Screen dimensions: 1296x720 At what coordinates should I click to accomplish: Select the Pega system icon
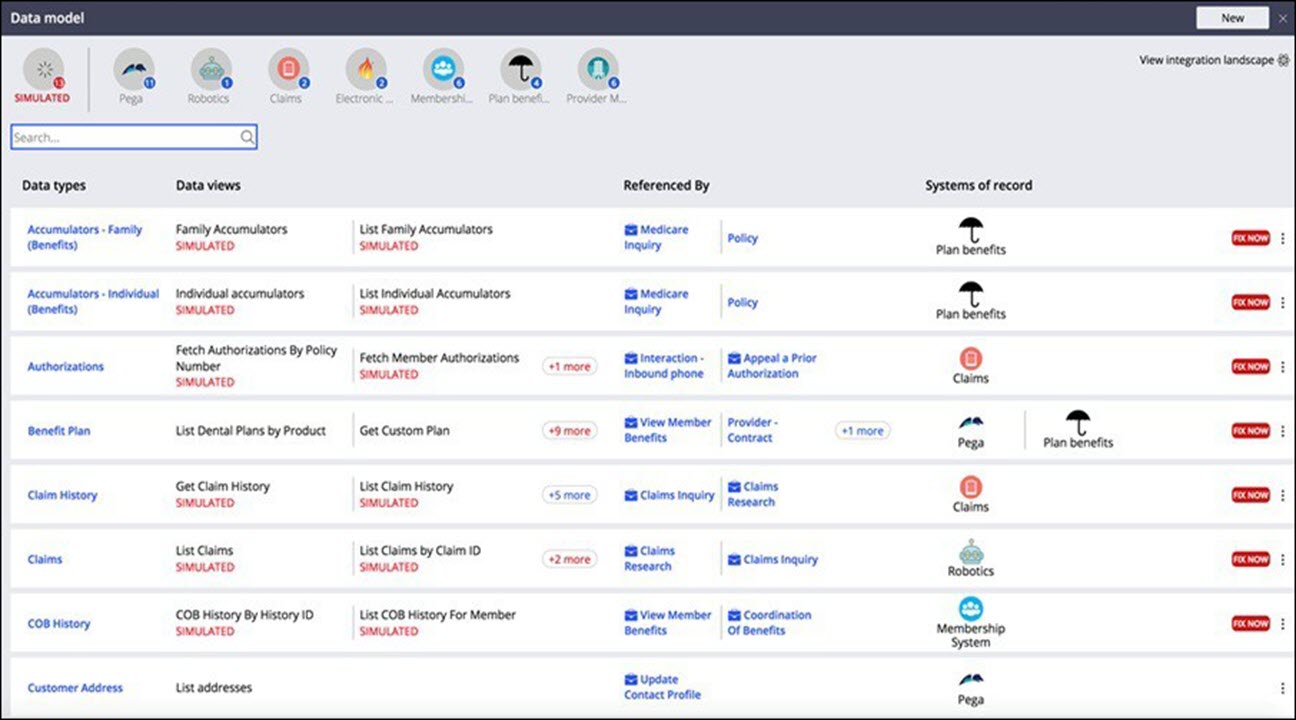133,70
